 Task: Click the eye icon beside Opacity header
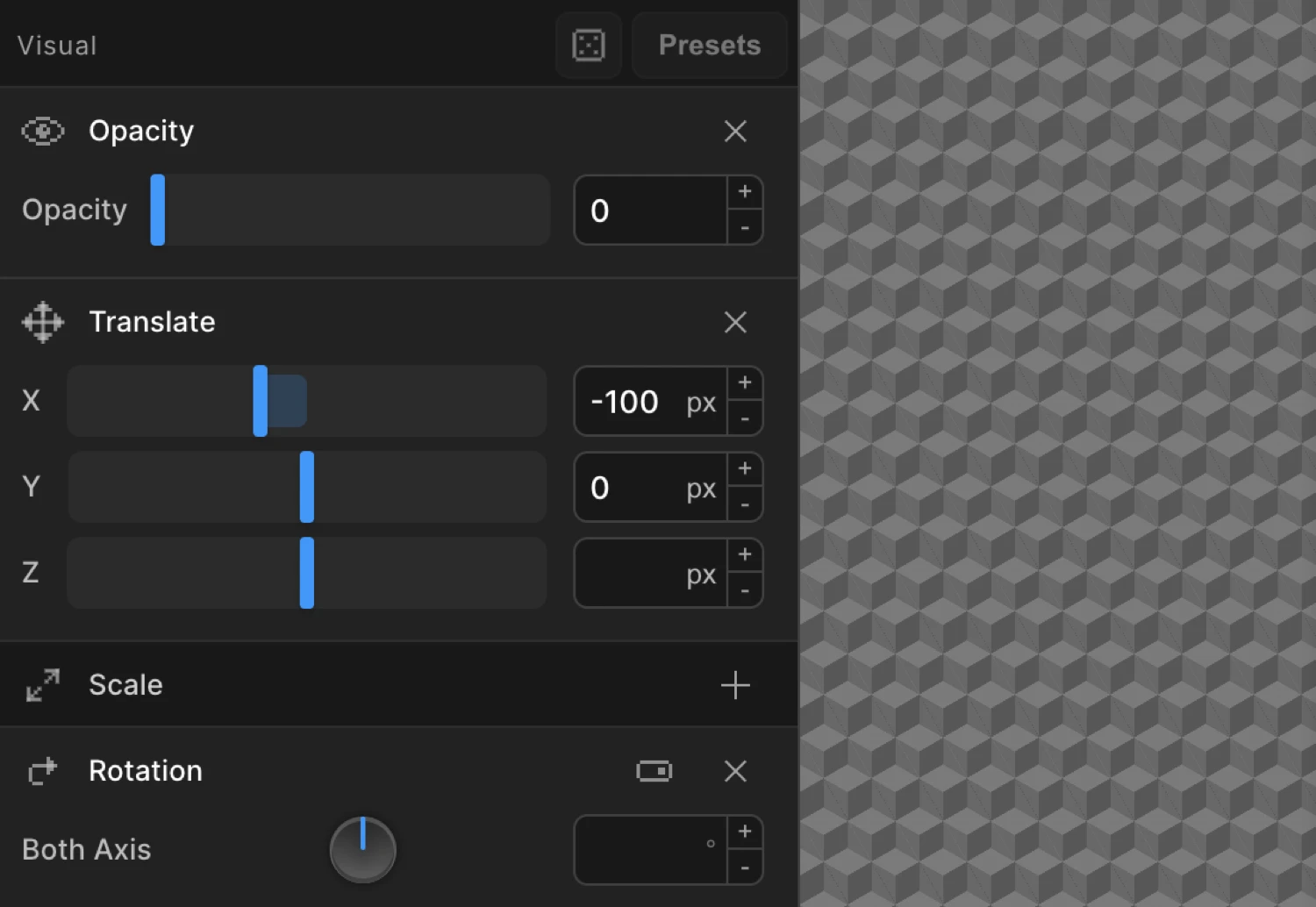(41, 131)
